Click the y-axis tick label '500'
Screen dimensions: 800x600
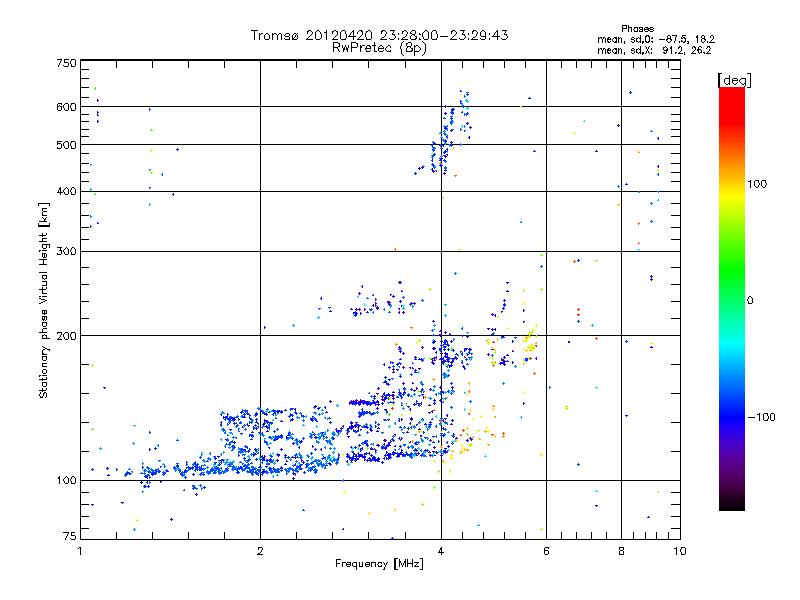pos(66,145)
